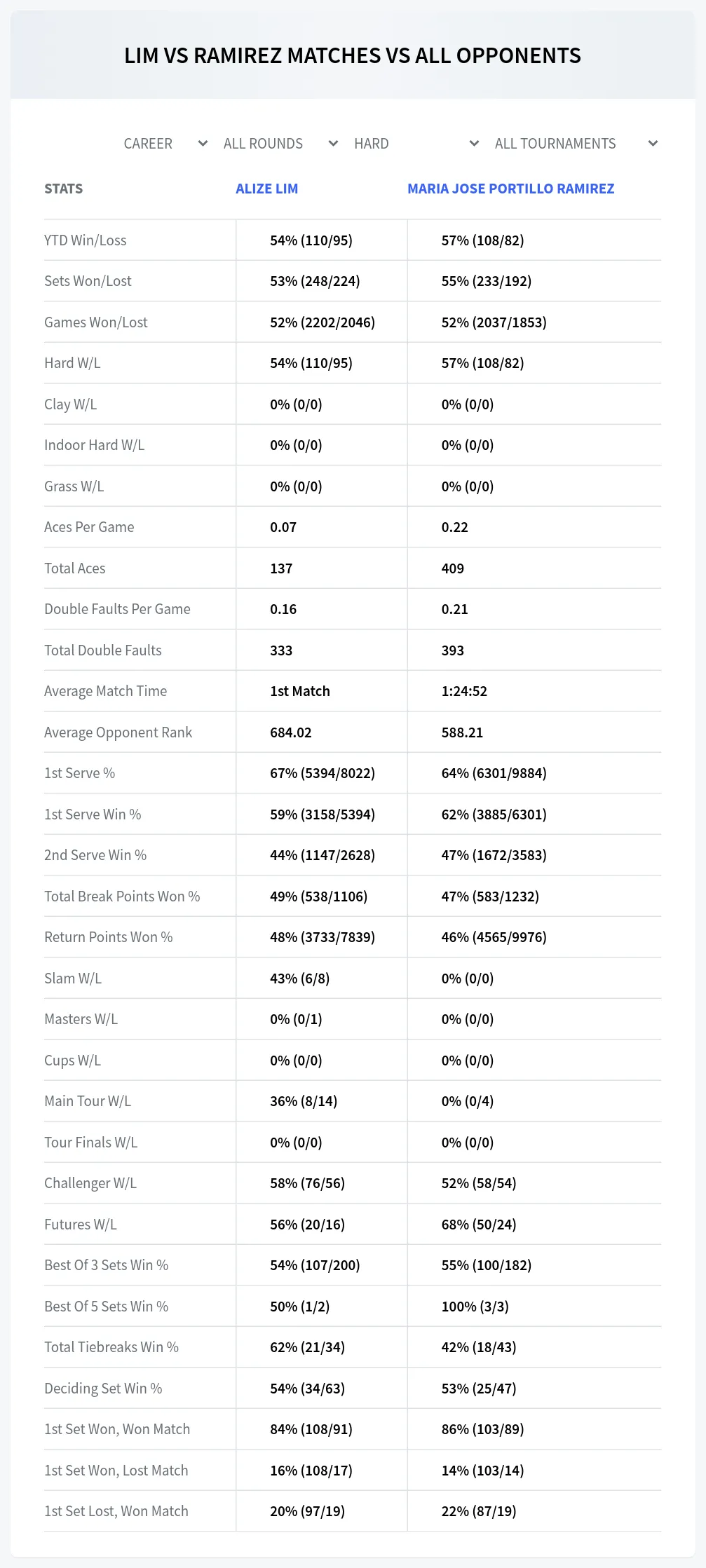Select the Challenger W/L row label

(90, 1183)
